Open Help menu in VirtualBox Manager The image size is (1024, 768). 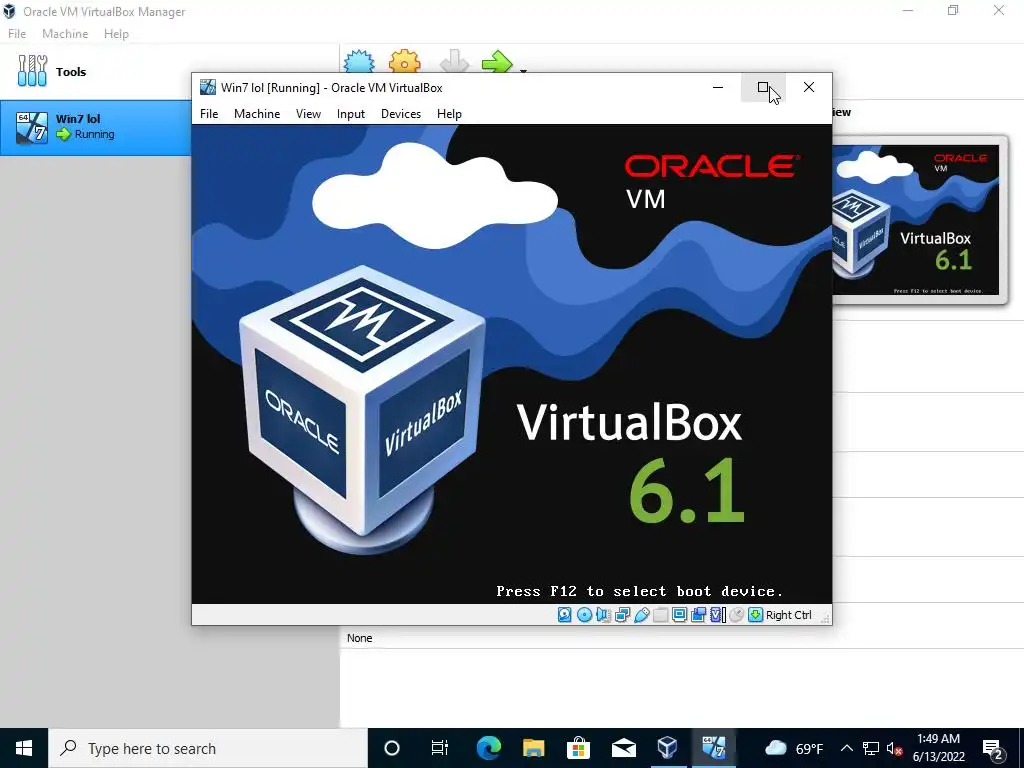[116, 34]
